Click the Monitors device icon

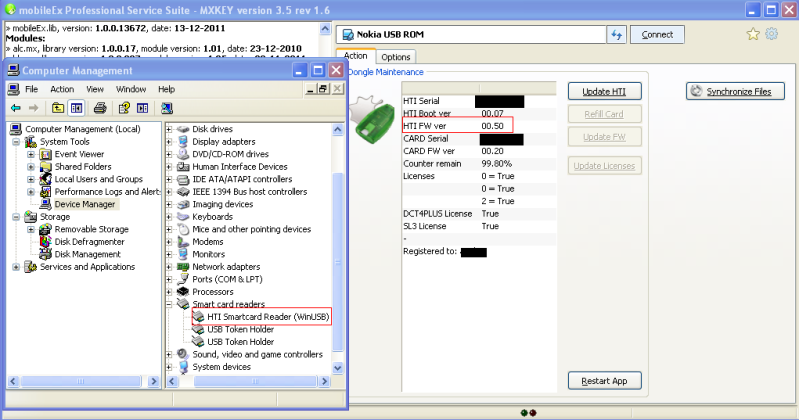(x=183, y=254)
